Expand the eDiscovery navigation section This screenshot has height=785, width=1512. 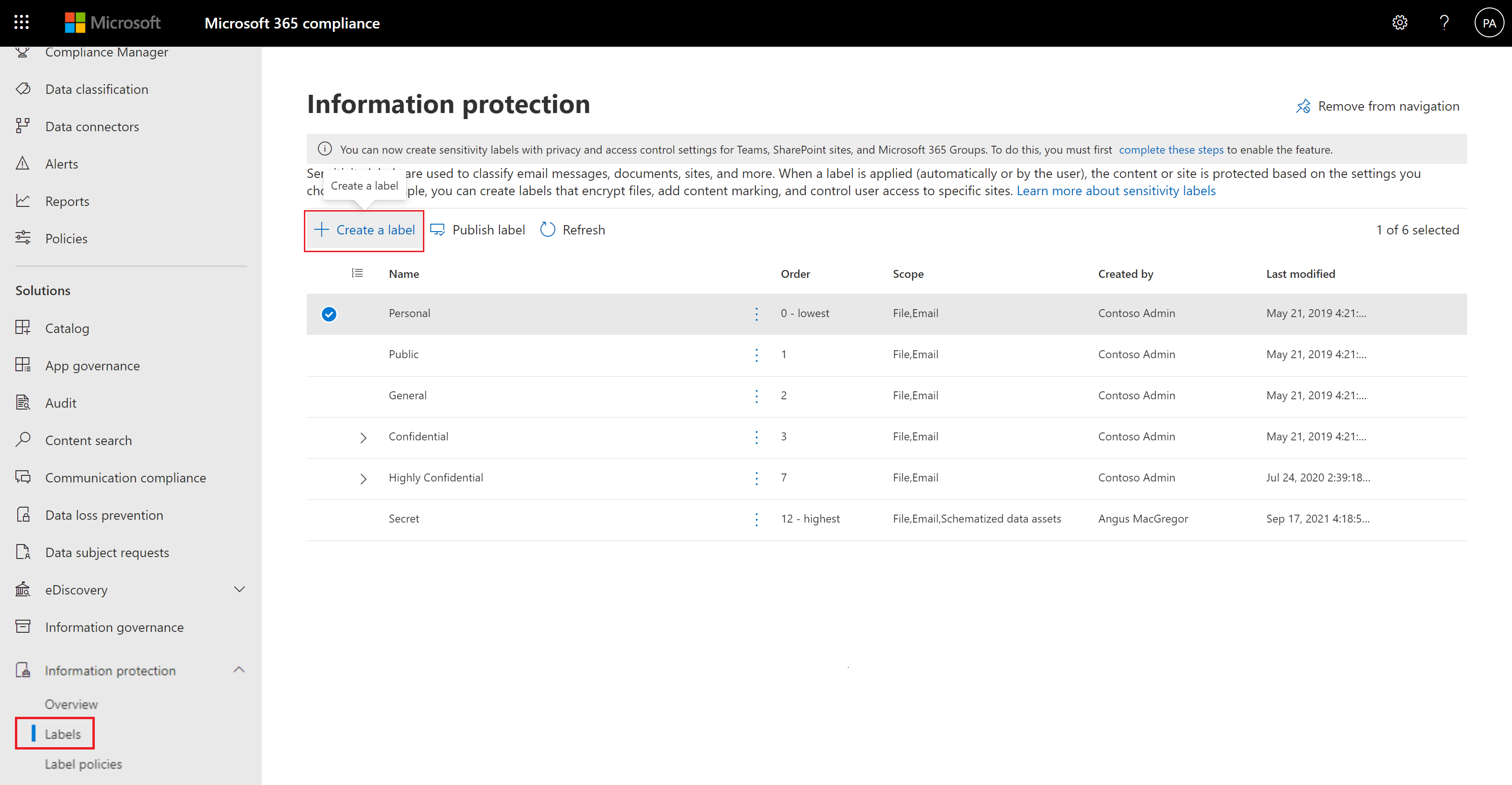(x=239, y=589)
